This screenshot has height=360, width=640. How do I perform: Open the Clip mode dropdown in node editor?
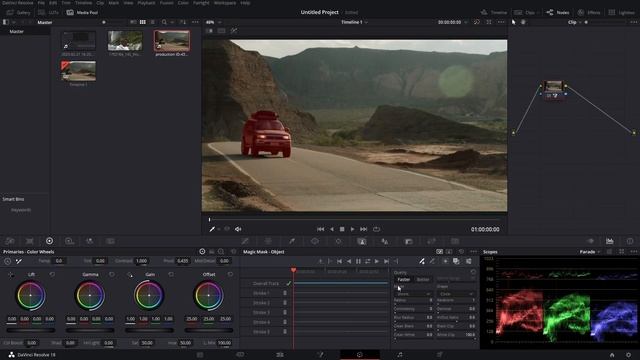pyautogui.click(x=574, y=22)
